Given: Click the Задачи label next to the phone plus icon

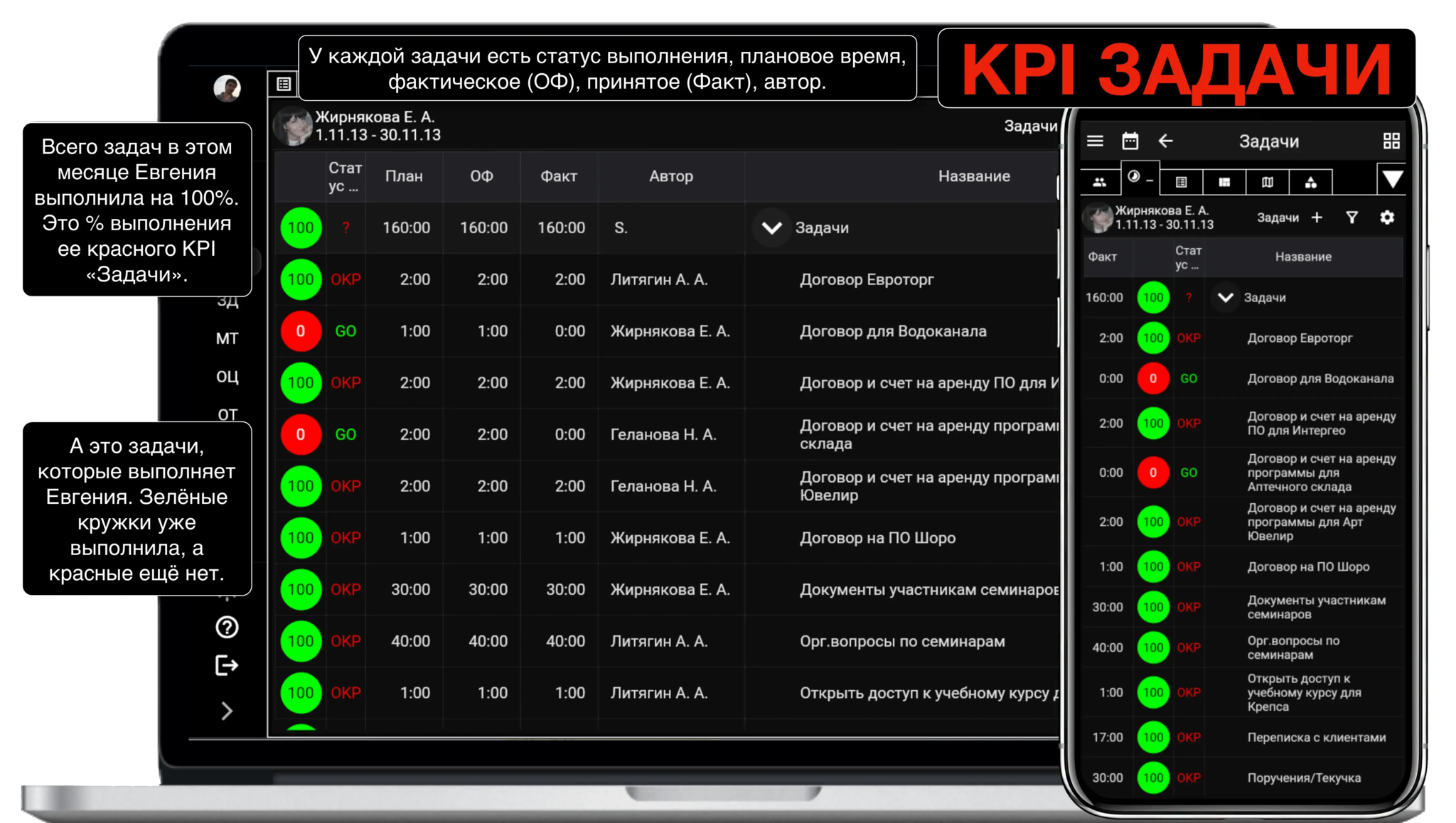Looking at the screenshot, I should (x=1278, y=217).
